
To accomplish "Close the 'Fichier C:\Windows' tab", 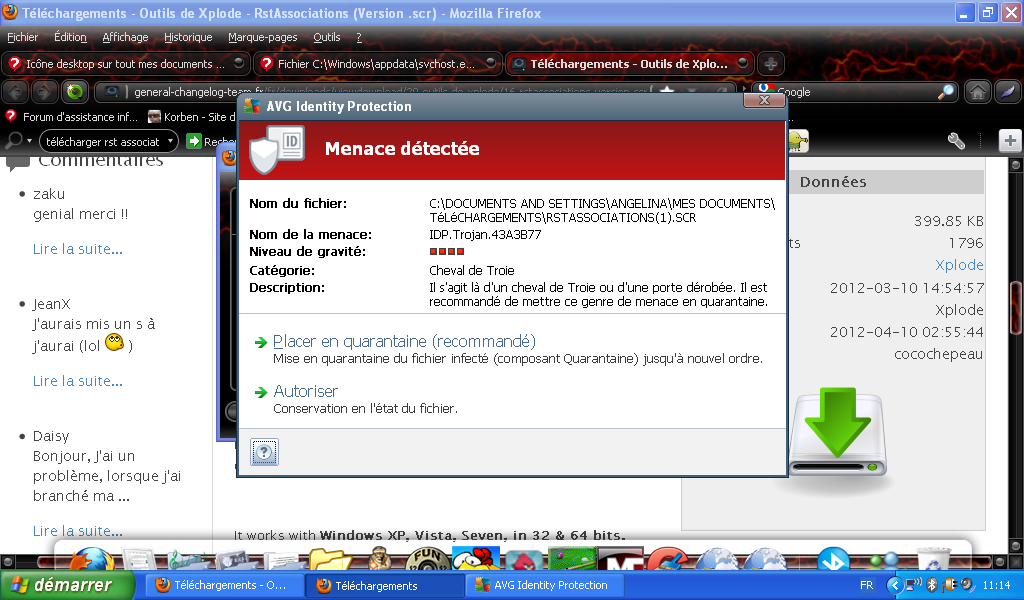I will (491, 63).
